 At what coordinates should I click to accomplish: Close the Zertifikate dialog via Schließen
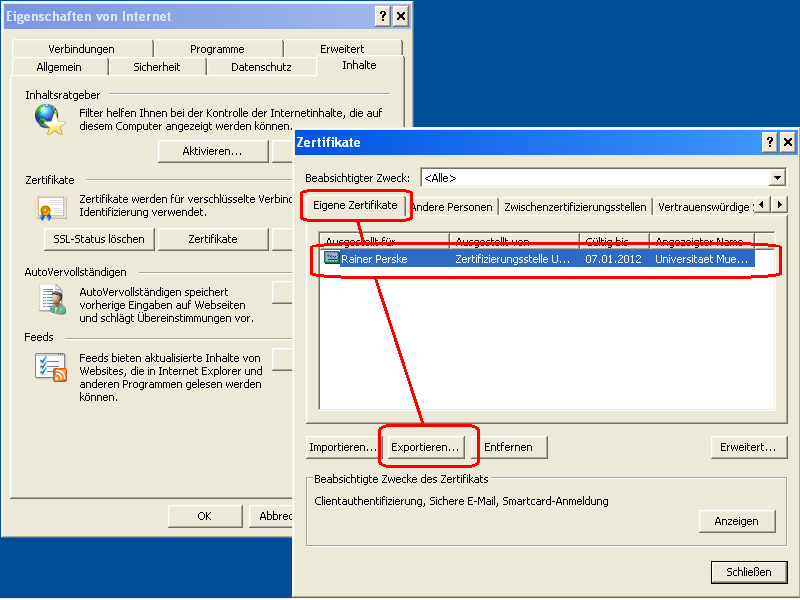[x=749, y=571]
